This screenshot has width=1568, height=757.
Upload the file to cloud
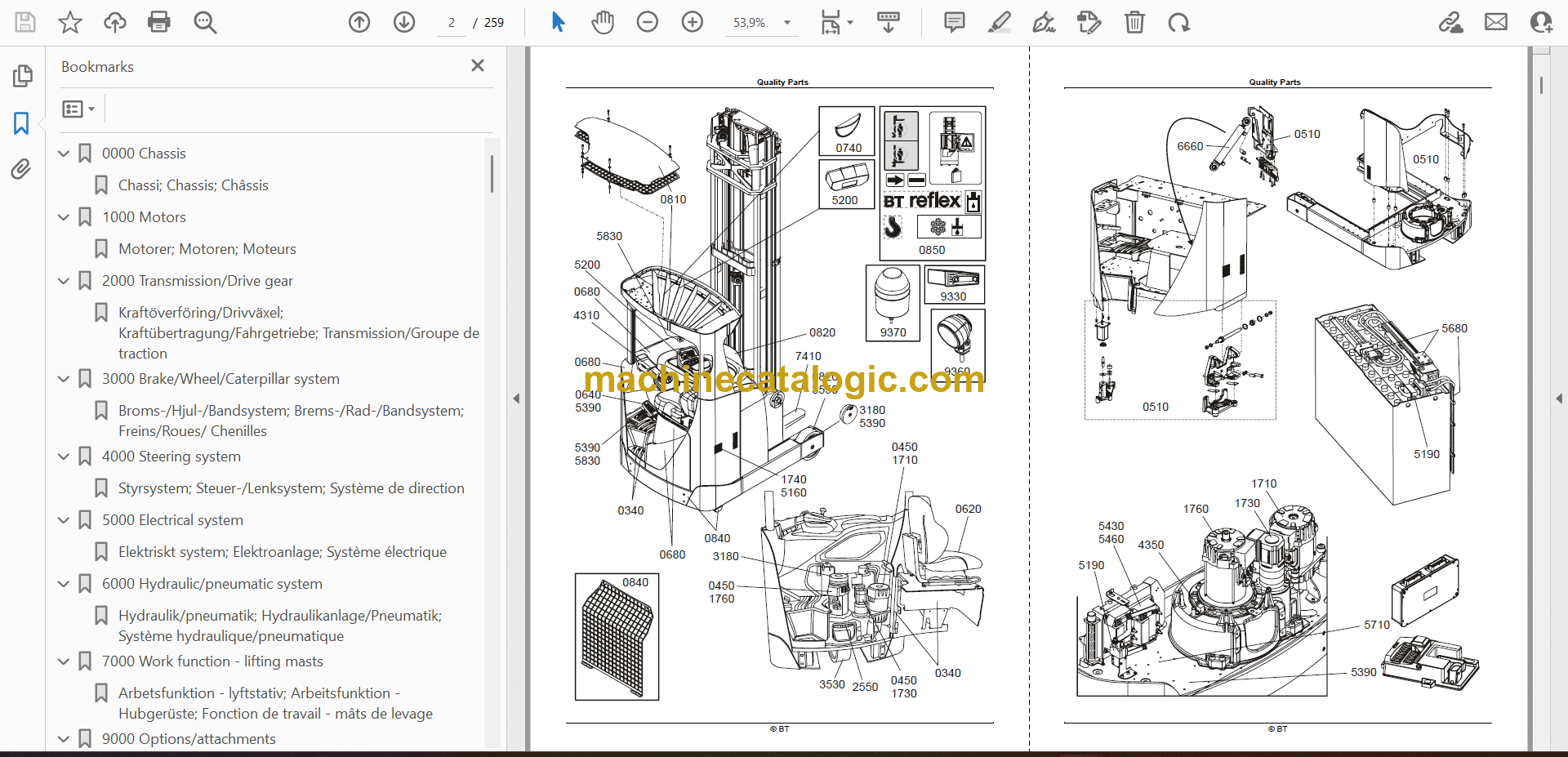[115, 22]
